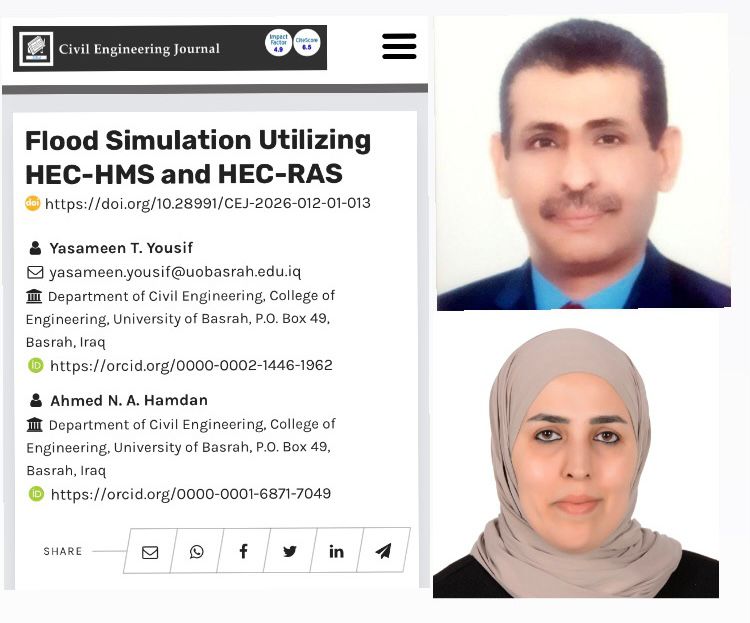
Task: Click the yasameen.yousif@uobasrah.edu.iq email address
Action: (x=174, y=272)
